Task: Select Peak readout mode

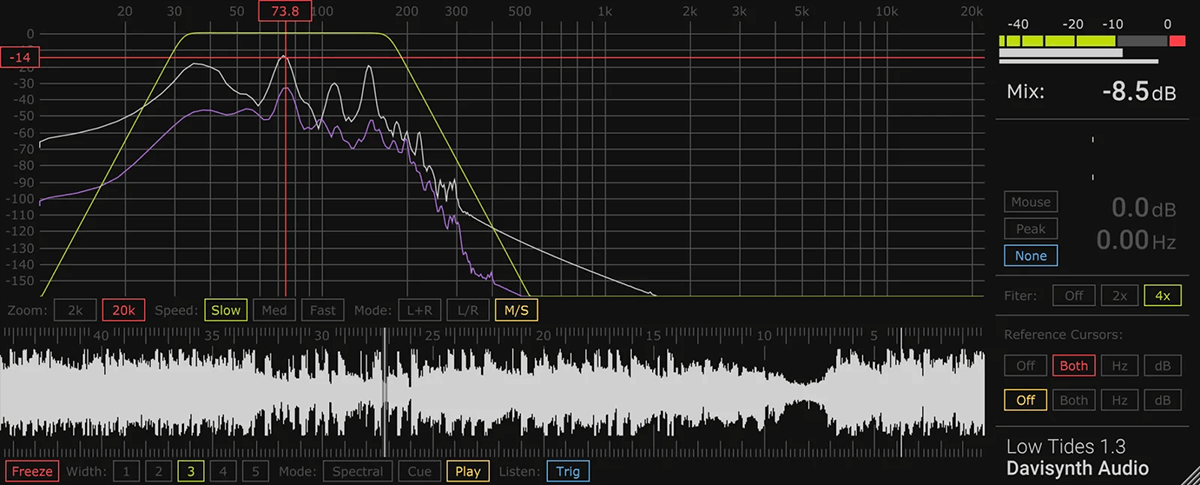Action: click(x=1030, y=229)
